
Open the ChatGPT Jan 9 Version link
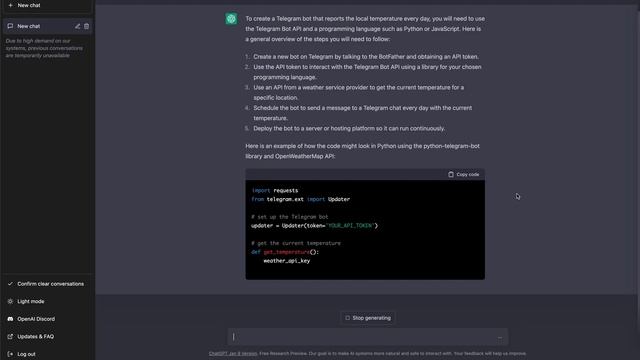tap(233, 353)
